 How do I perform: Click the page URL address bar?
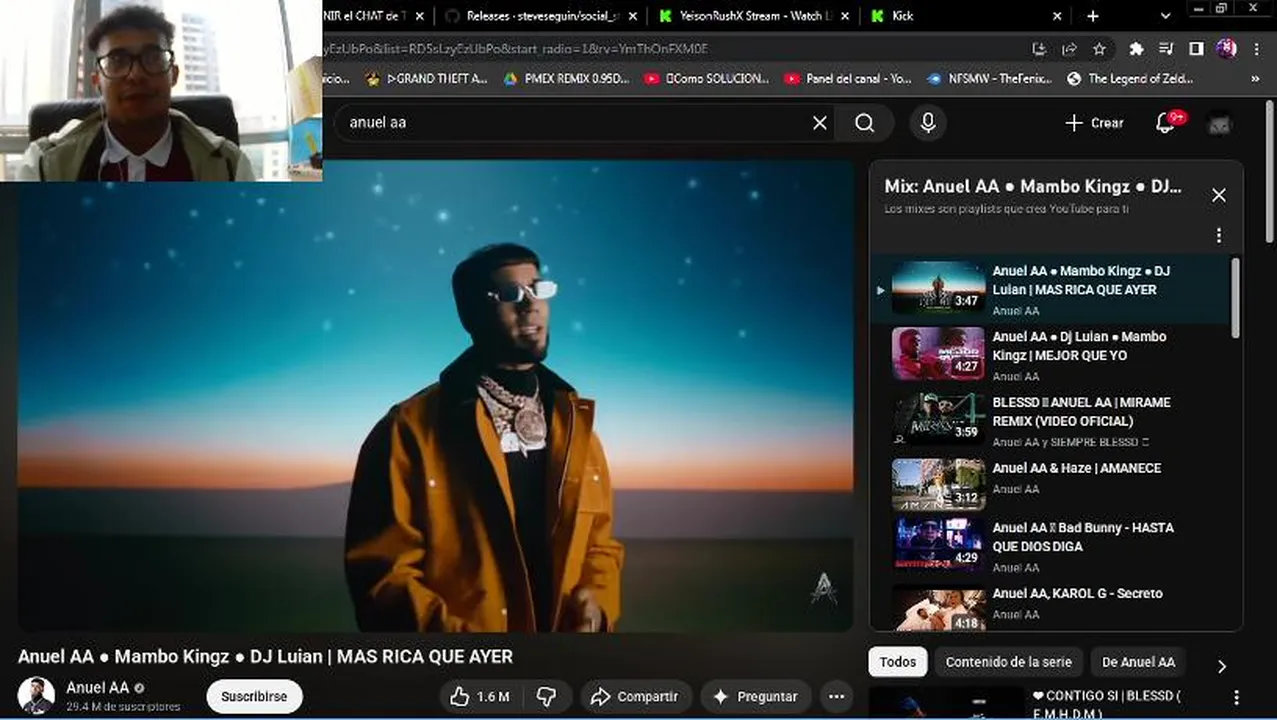(670, 49)
